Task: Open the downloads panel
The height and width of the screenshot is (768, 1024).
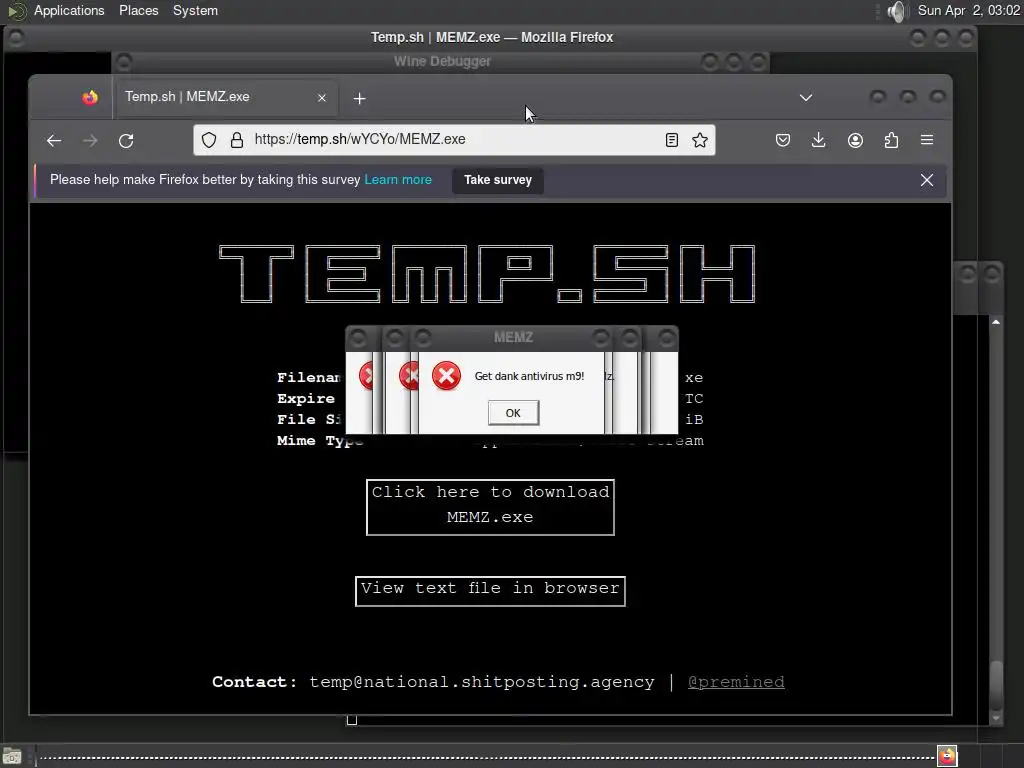Action: [818, 140]
